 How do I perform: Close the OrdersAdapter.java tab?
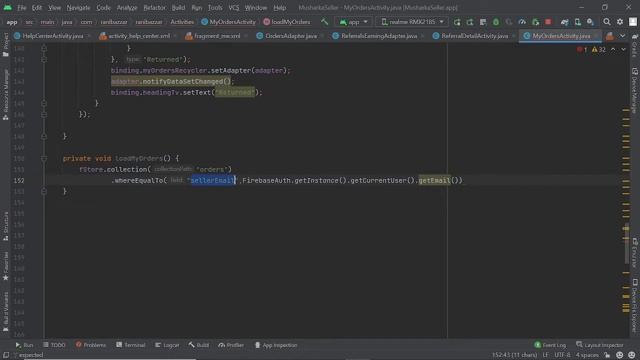point(322,36)
